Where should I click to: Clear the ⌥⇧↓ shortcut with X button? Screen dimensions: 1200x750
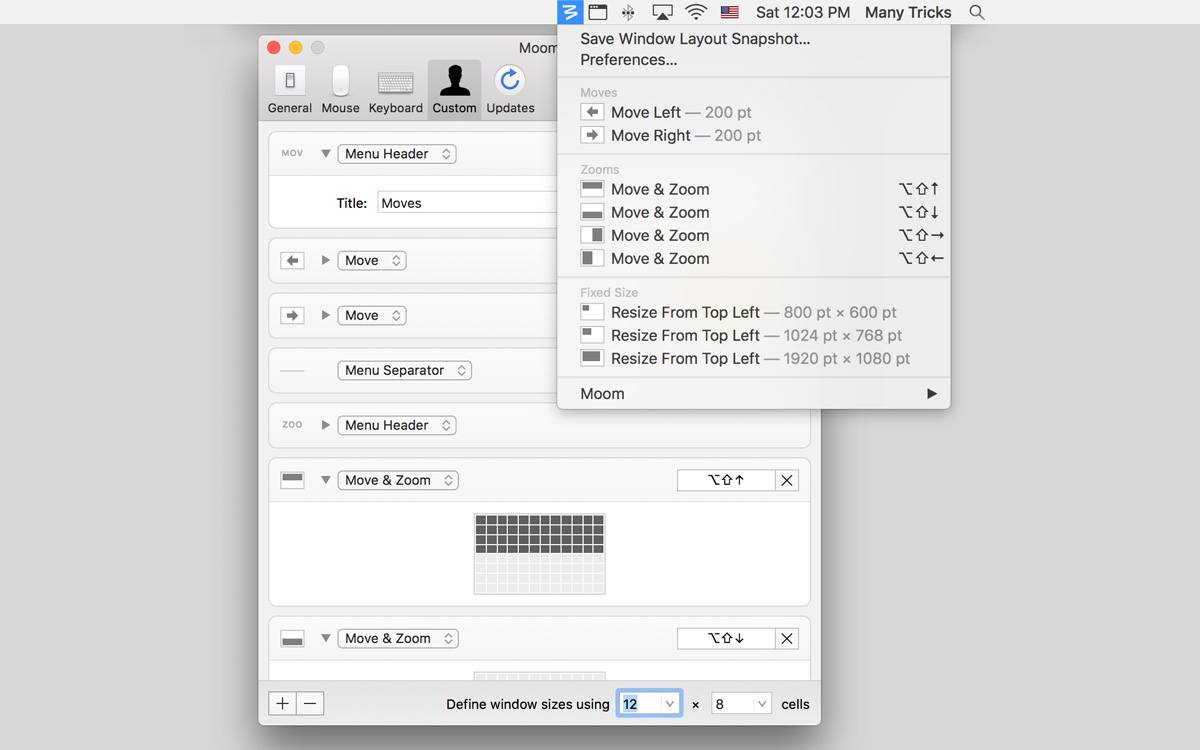point(787,638)
